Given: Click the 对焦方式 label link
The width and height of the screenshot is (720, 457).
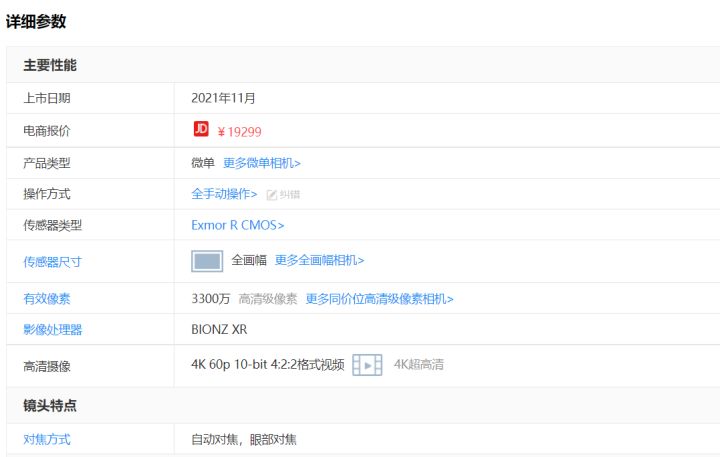Looking at the screenshot, I should click(x=47, y=440).
